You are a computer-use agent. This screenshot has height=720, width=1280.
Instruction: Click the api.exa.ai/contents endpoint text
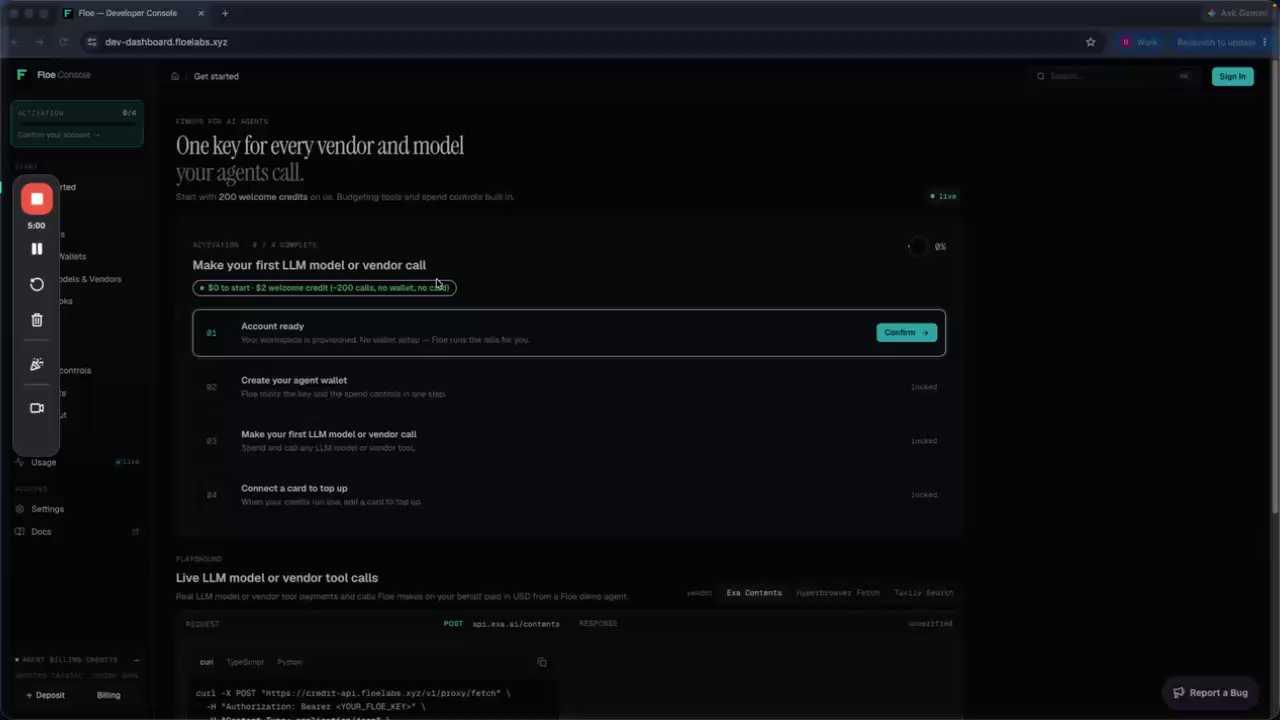point(516,624)
